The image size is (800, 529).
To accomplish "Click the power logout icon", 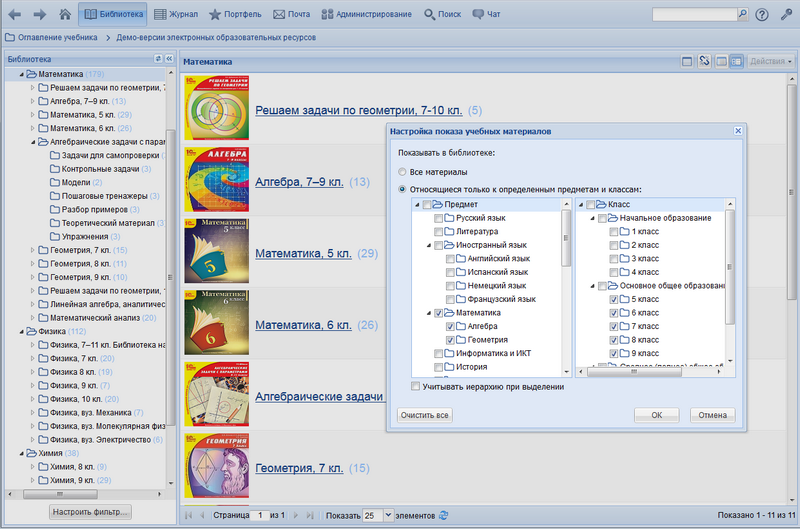I will pyautogui.click(x=786, y=15).
